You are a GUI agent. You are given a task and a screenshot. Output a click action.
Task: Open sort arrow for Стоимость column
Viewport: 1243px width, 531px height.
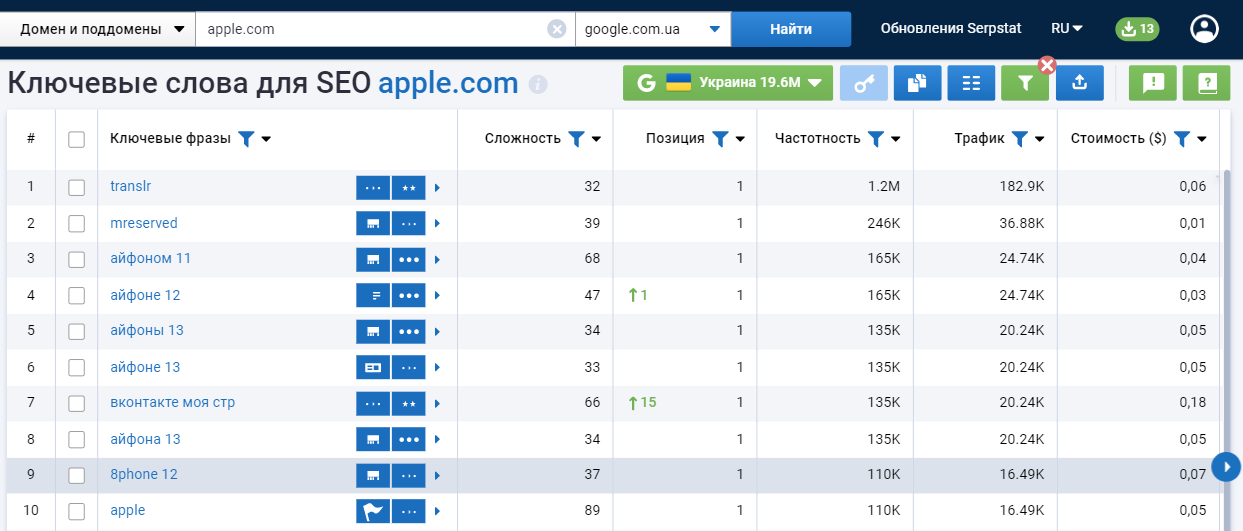coord(1202,139)
